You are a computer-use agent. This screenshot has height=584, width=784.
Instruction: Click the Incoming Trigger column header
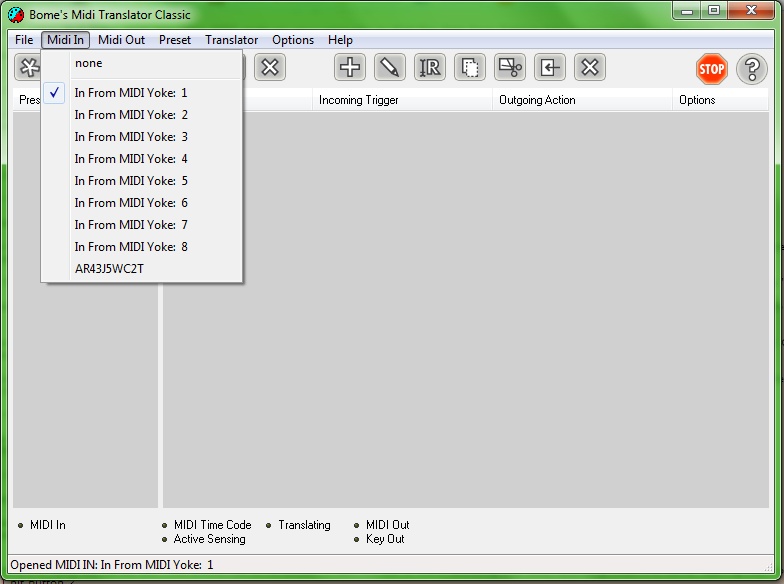pyautogui.click(x=402, y=100)
